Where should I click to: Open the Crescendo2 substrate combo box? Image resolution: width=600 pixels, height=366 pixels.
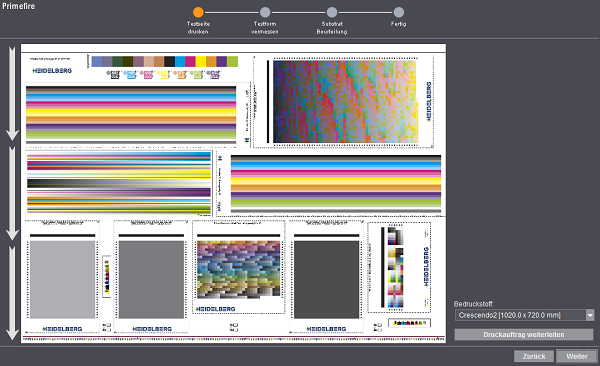coord(524,315)
